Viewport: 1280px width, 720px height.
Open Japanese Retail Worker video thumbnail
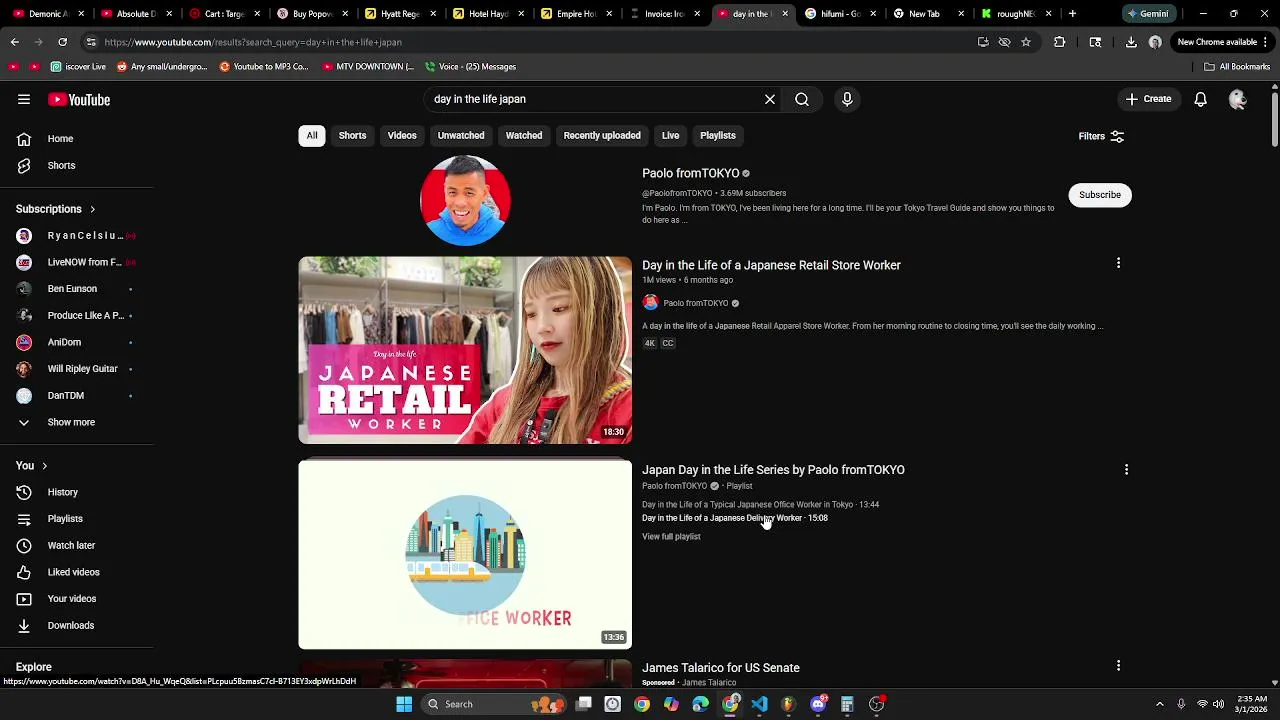(465, 350)
